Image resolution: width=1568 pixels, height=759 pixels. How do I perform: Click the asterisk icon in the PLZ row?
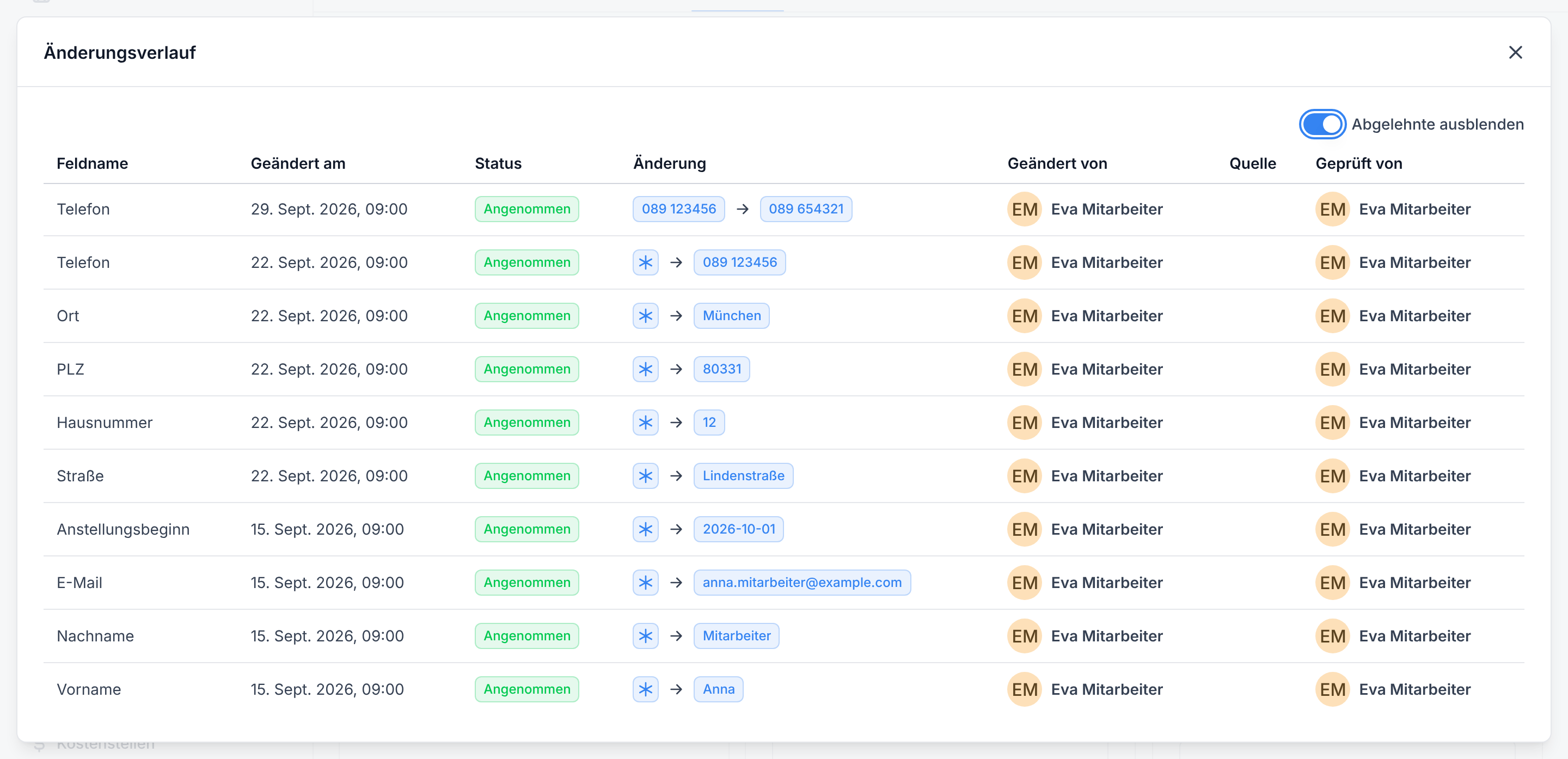(645, 370)
